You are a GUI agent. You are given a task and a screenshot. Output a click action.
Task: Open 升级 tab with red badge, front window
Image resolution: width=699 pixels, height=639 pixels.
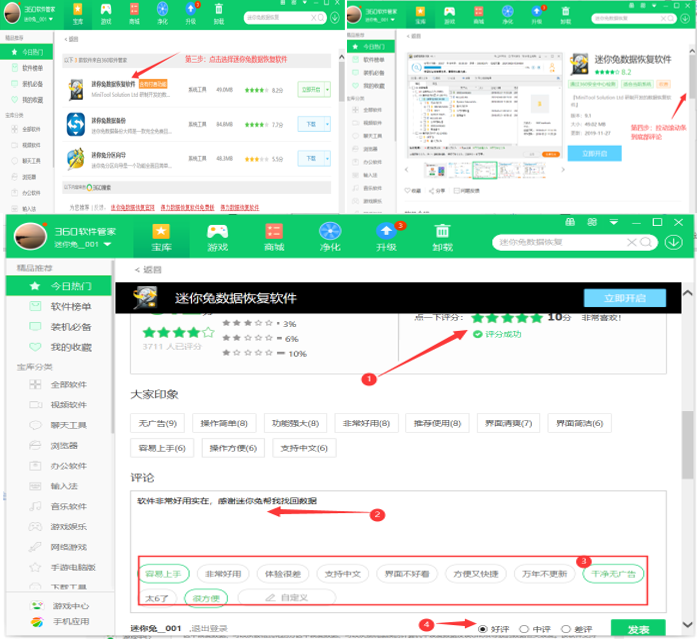point(387,237)
